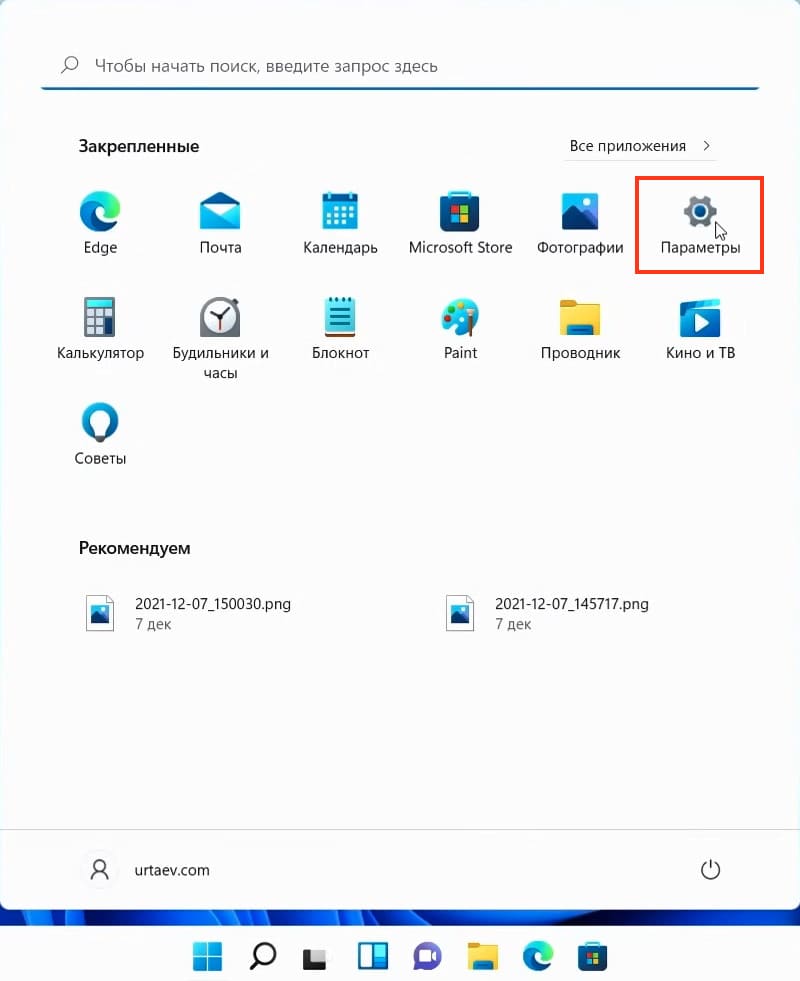
Task: Open recommended file 2021-12-07_150030.png
Action: click(x=188, y=613)
